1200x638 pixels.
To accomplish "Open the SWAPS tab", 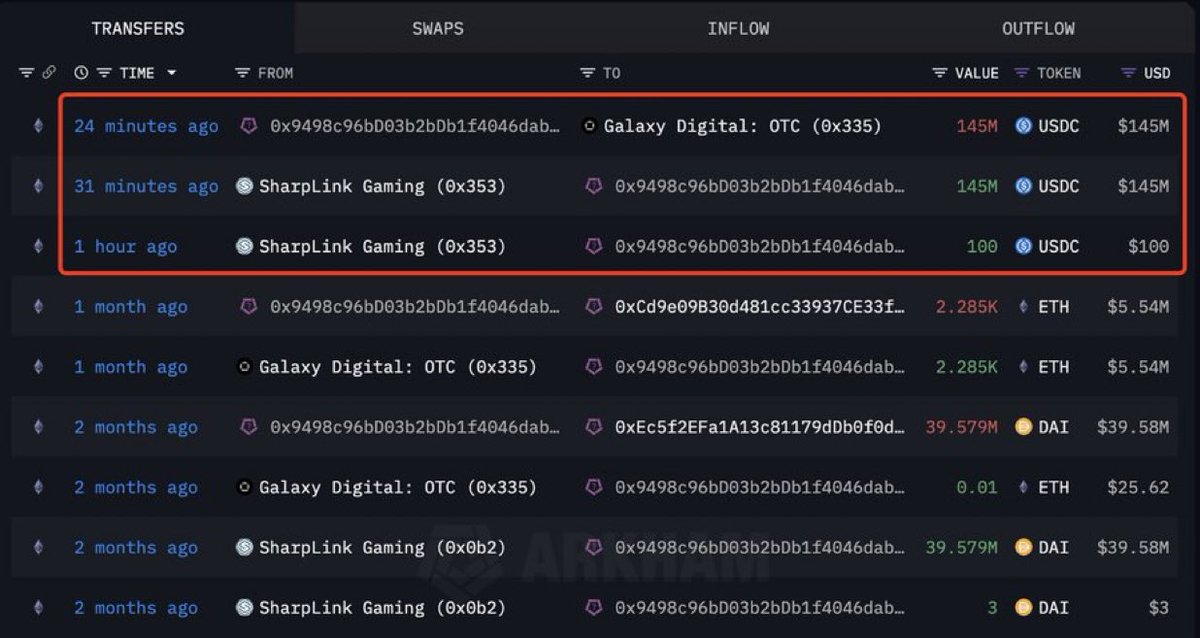I will pyautogui.click(x=438, y=28).
